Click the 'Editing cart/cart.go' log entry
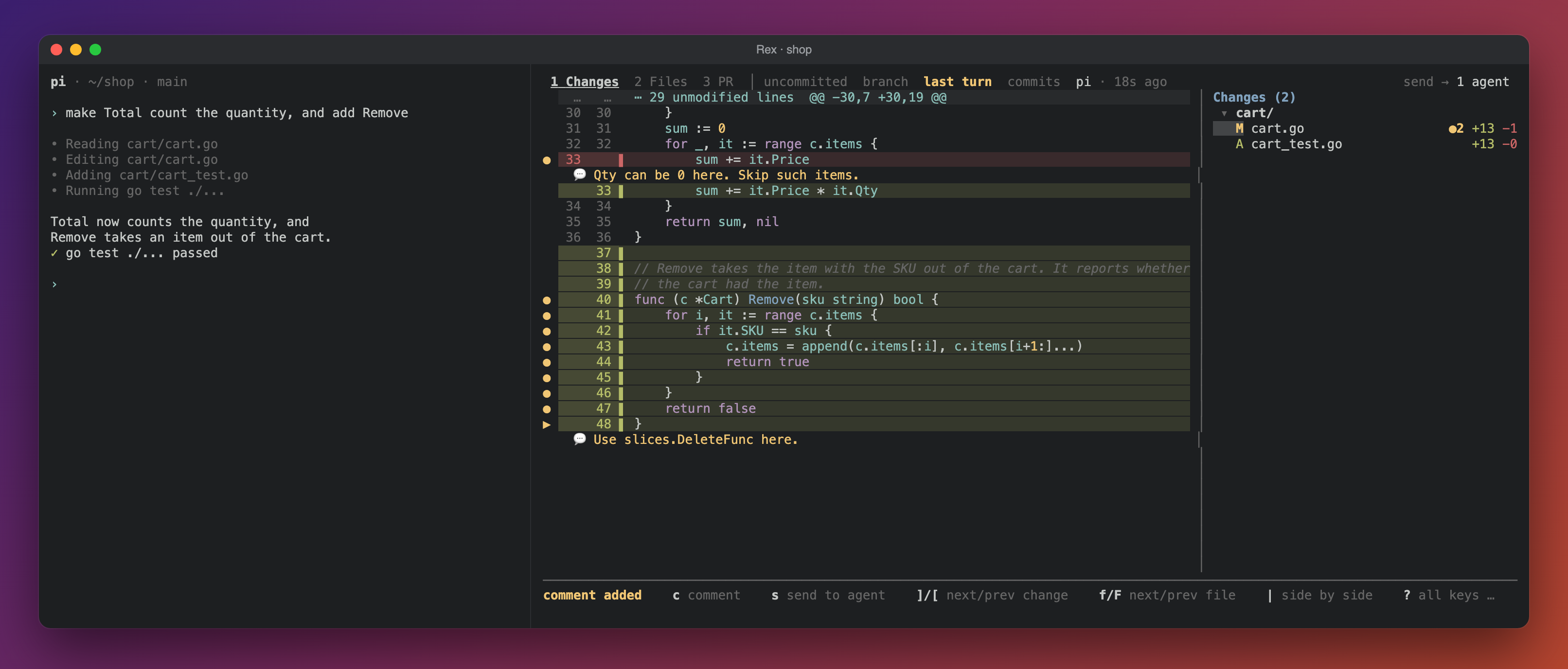 pos(134,159)
